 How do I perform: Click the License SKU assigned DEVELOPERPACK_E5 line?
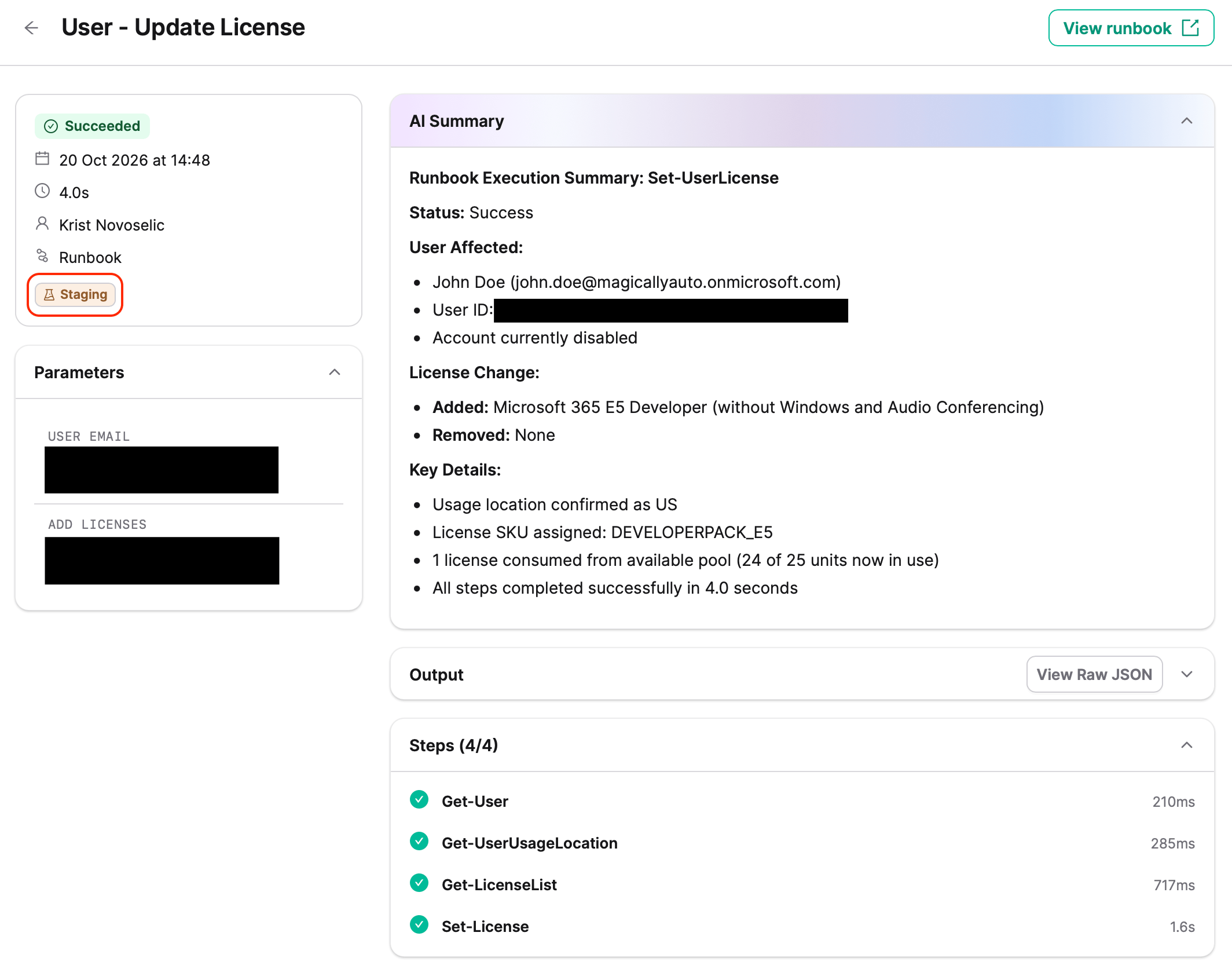click(x=603, y=532)
